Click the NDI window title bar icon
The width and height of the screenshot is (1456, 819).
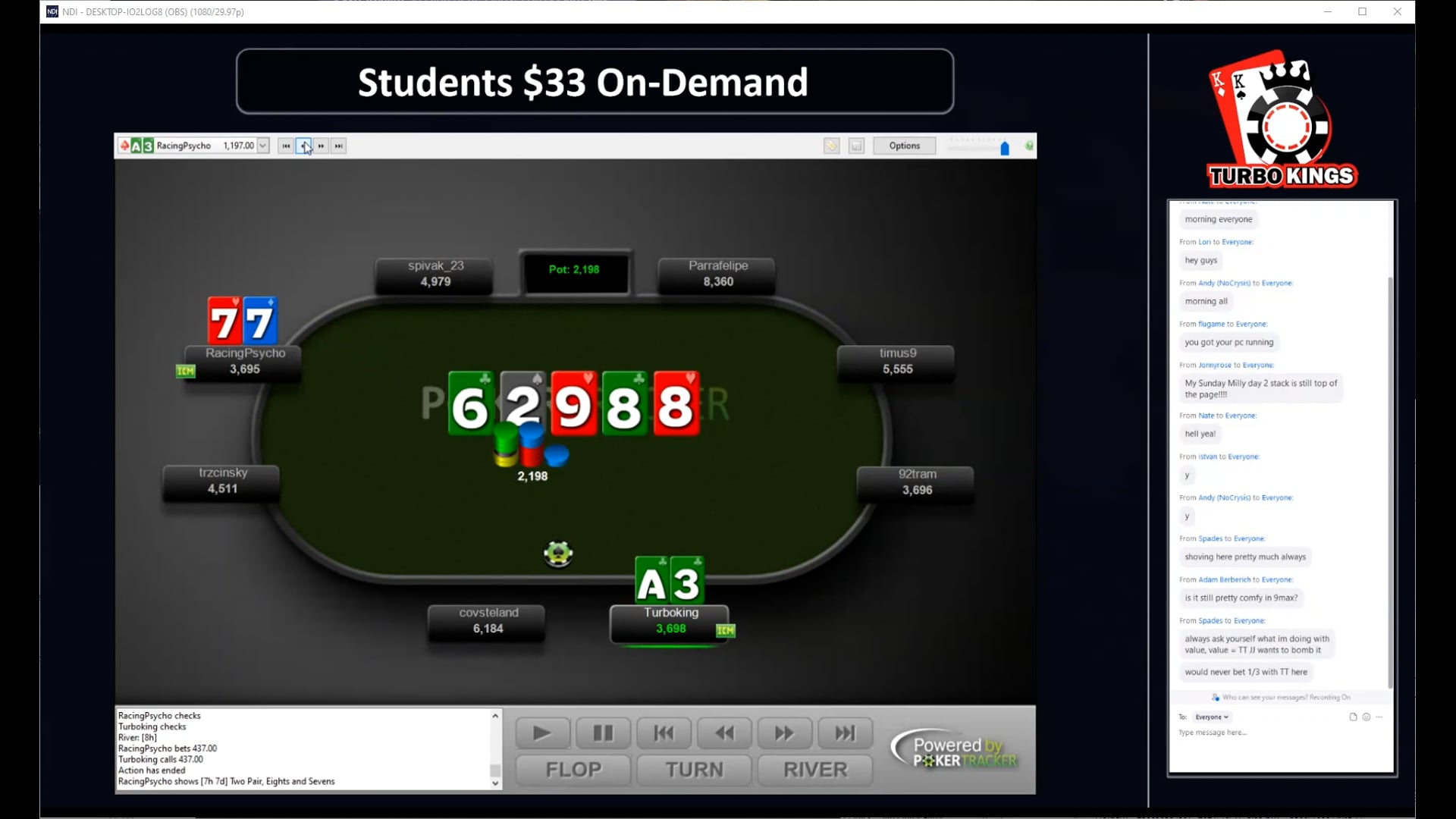52,11
